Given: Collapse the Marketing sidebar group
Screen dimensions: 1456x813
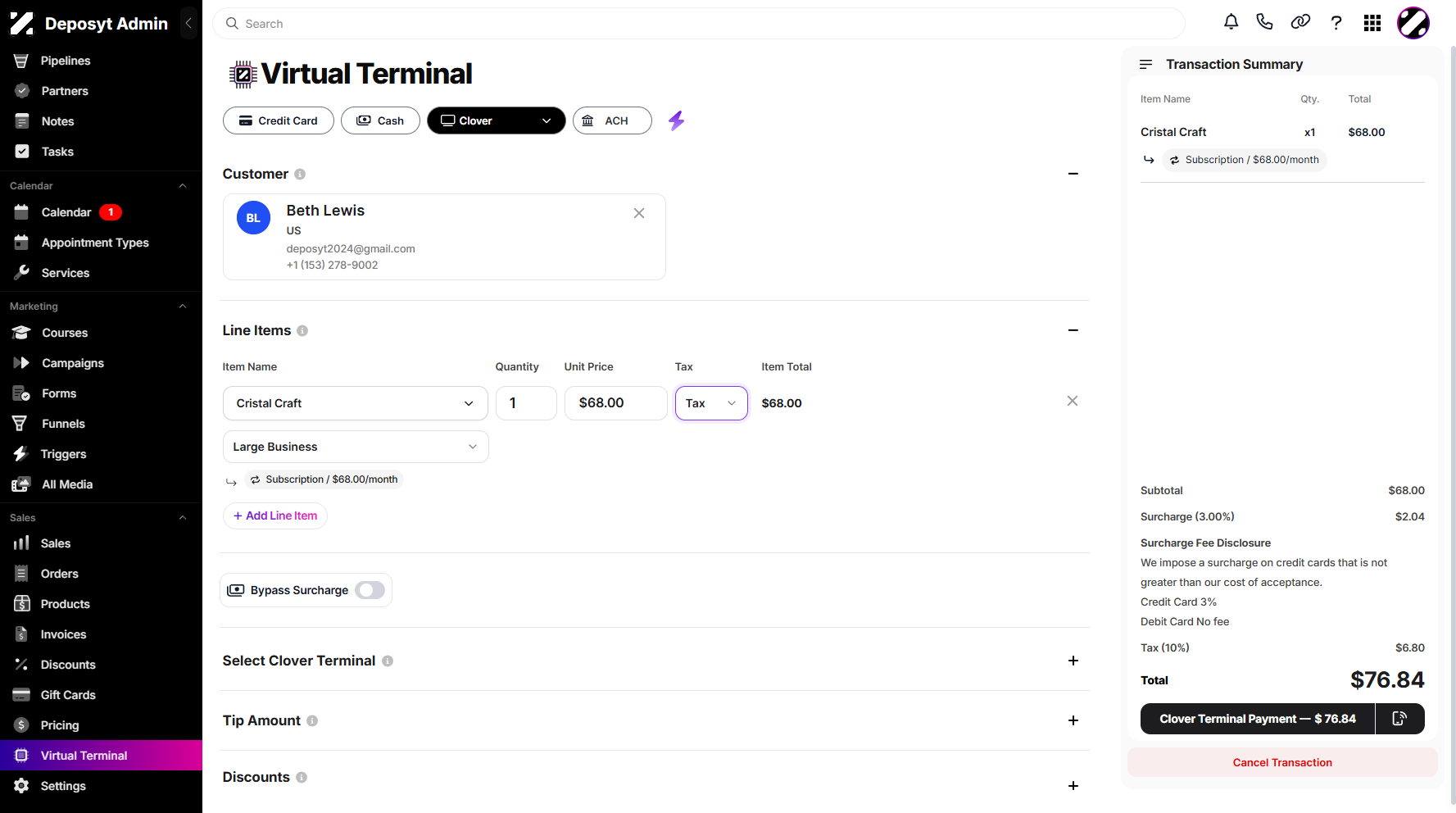Looking at the screenshot, I should tap(183, 307).
